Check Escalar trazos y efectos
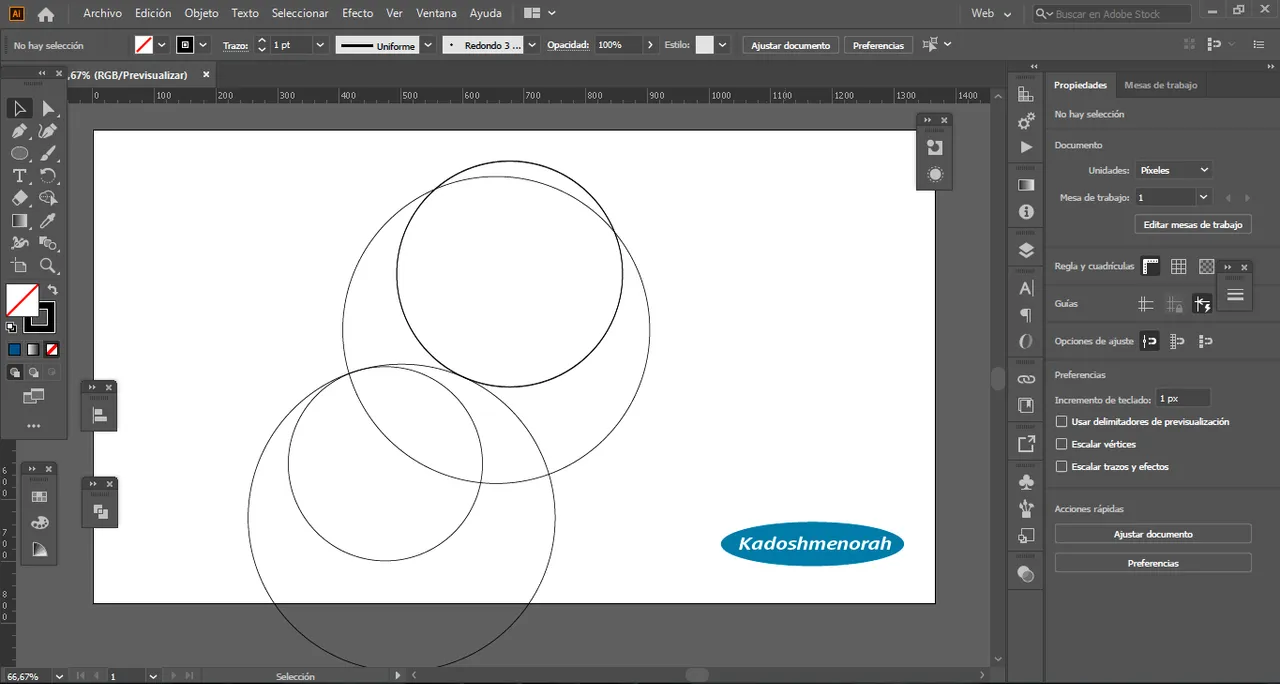1280x684 pixels. [1062, 467]
